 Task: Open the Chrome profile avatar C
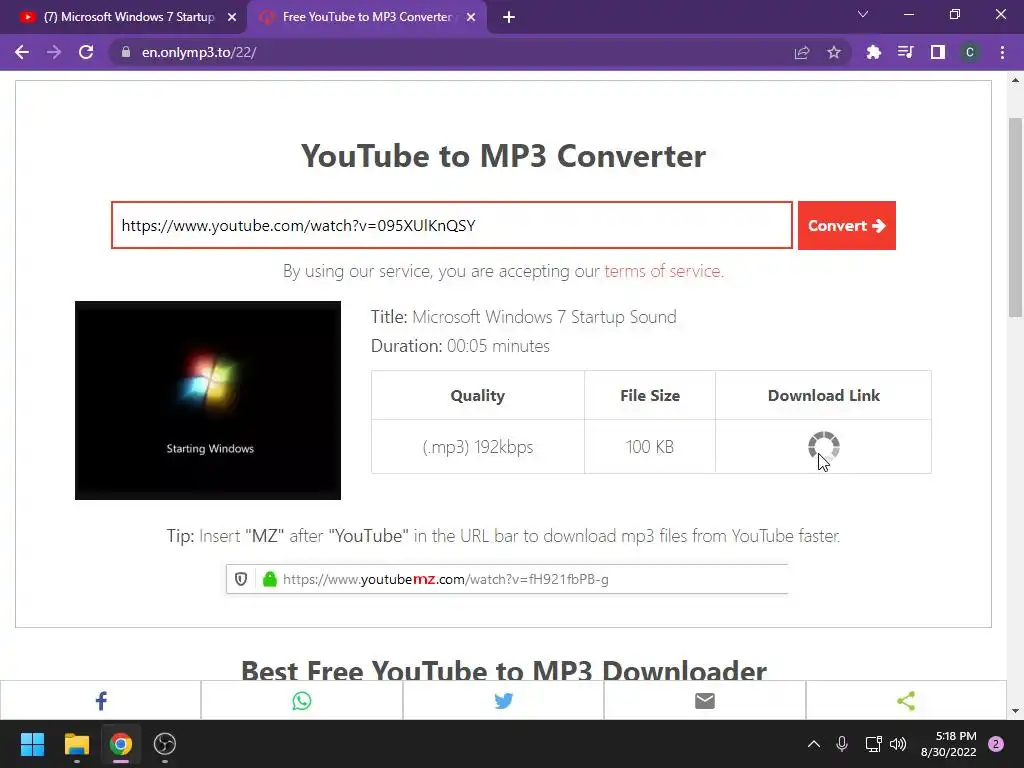click(970, 52)
